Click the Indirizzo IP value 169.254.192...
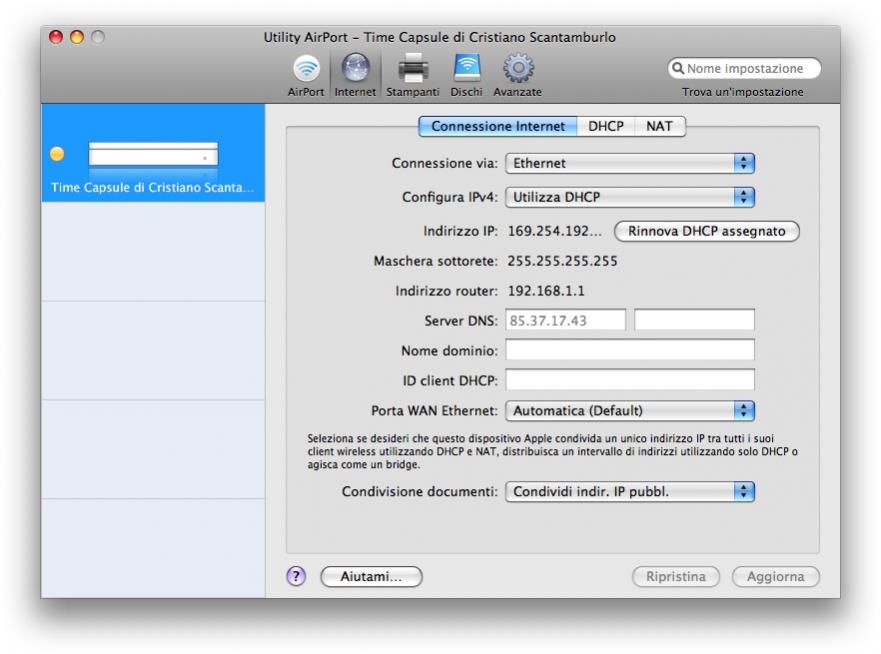881x654 pixels. tap(555, 231)
